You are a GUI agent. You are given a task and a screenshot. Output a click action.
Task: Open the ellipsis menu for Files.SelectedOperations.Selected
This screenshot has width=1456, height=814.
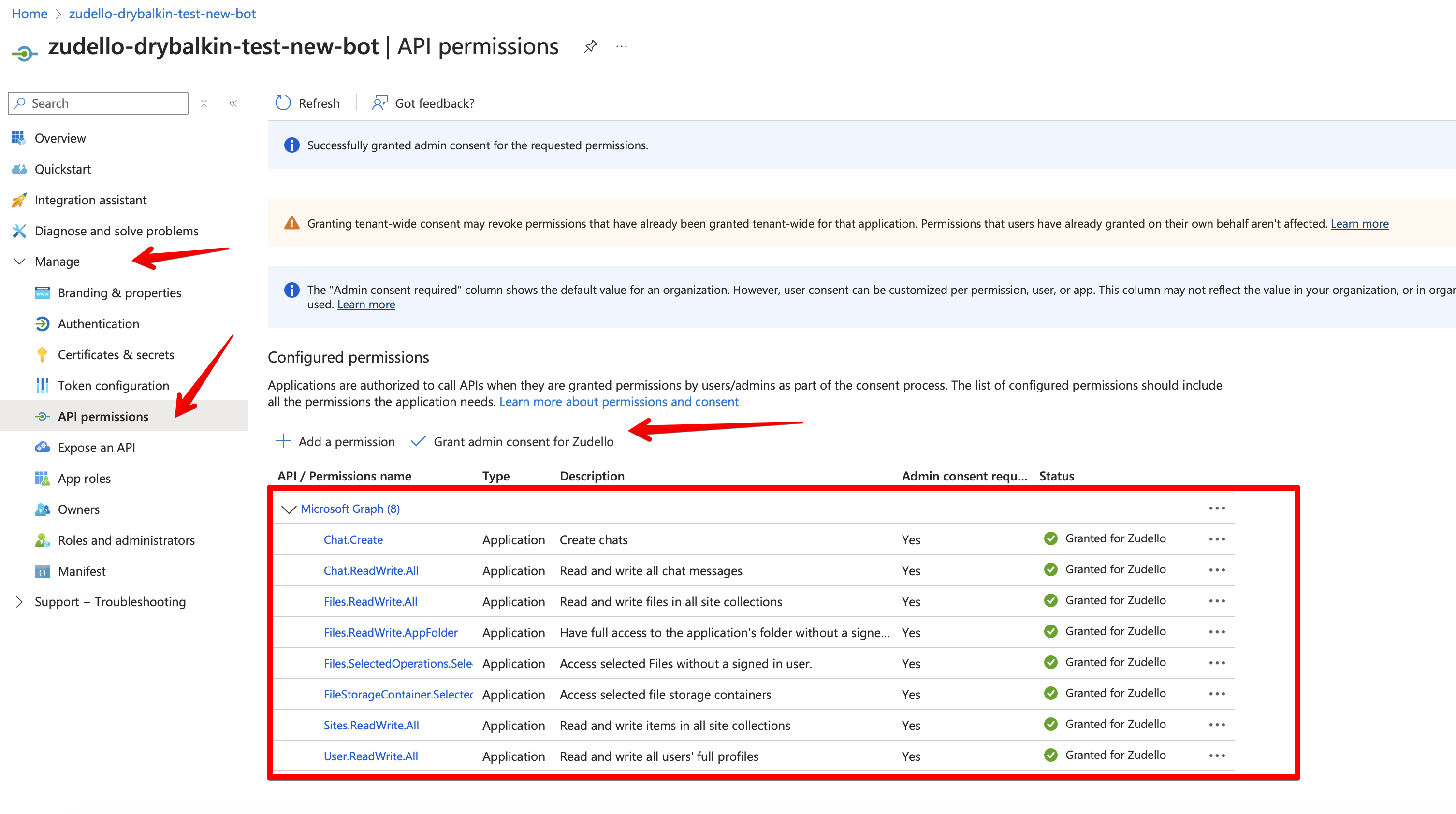pos(1217,663)
